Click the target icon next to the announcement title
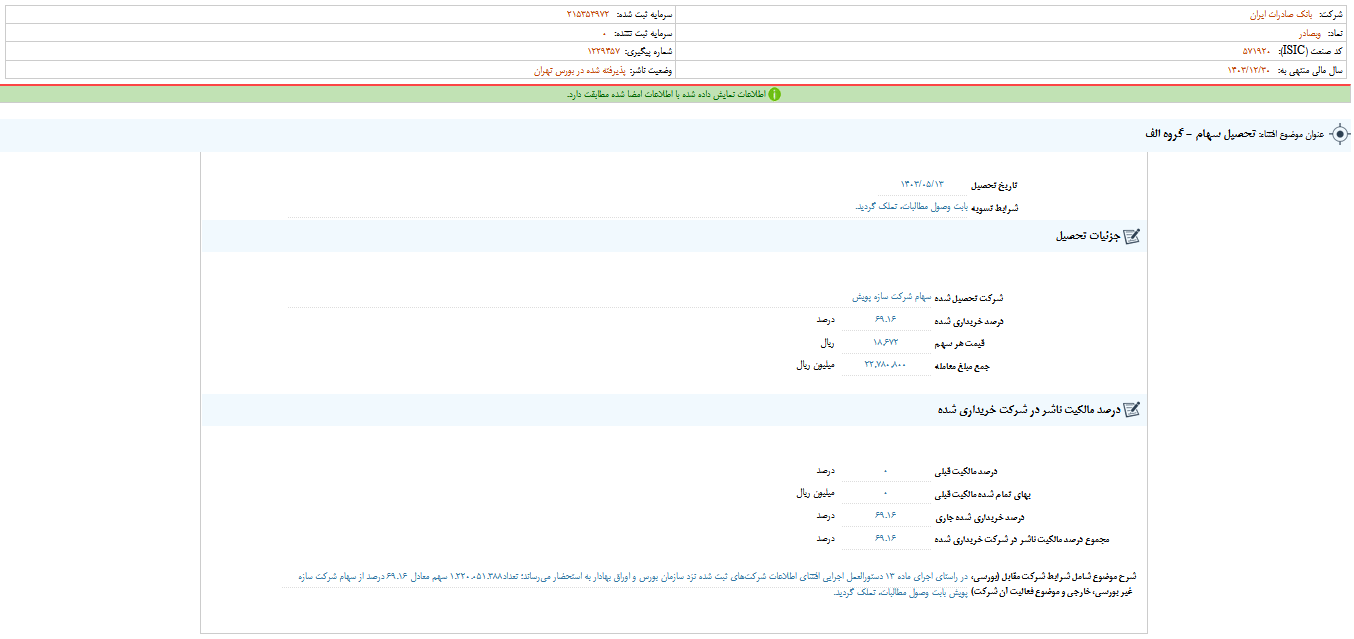 tap(1340, 135)
